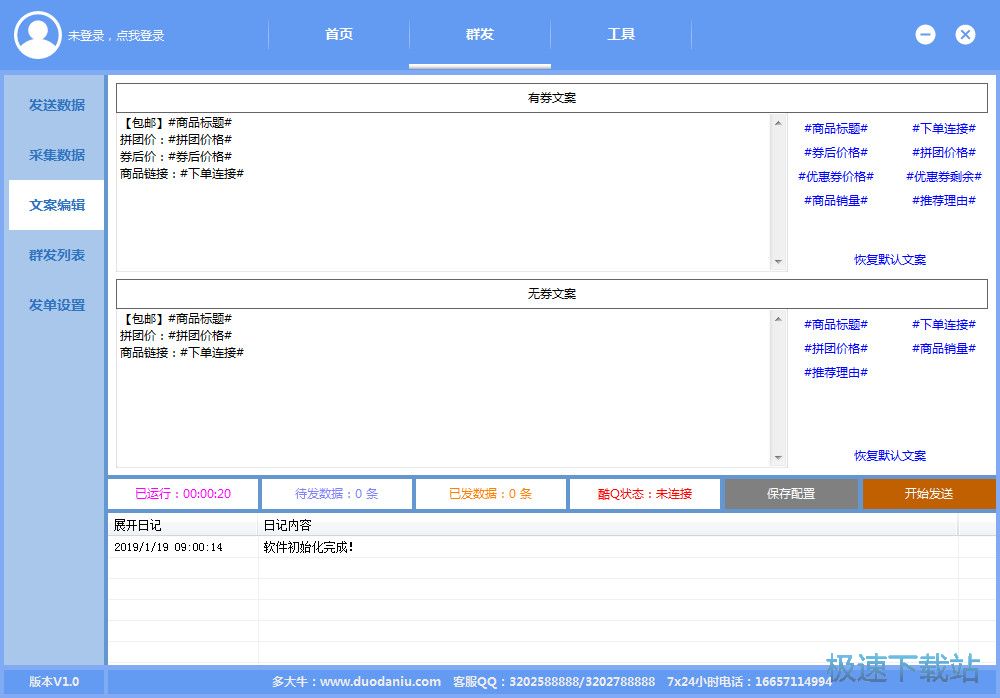Viewport: 1000px width, 698px height.
Task: Click 恢复默认文案 under 无券文案
Action: pyautogui.click(x=890, y=456)
